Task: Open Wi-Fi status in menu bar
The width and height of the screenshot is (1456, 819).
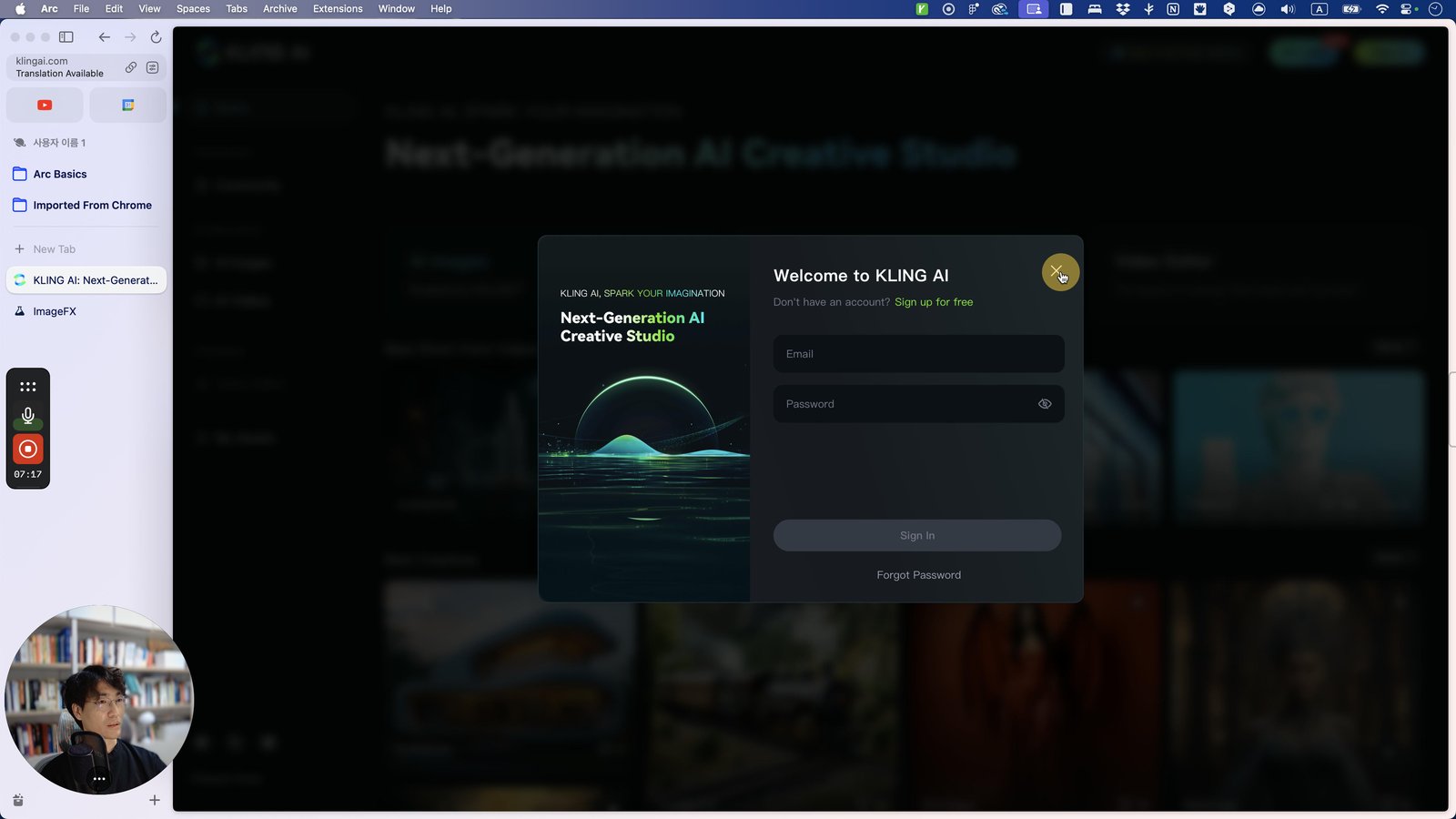Action: [1382, 9]
